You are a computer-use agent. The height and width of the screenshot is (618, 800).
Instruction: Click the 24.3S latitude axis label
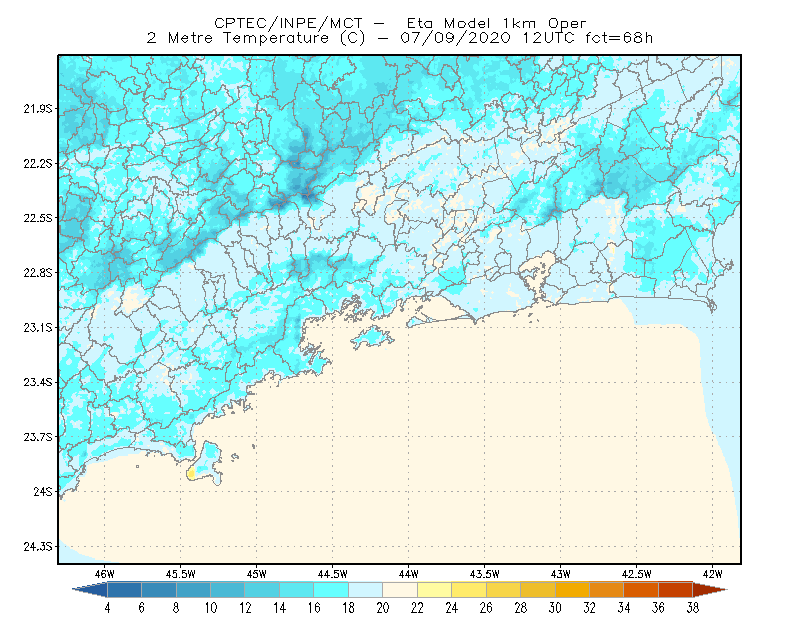click(38, 547)
